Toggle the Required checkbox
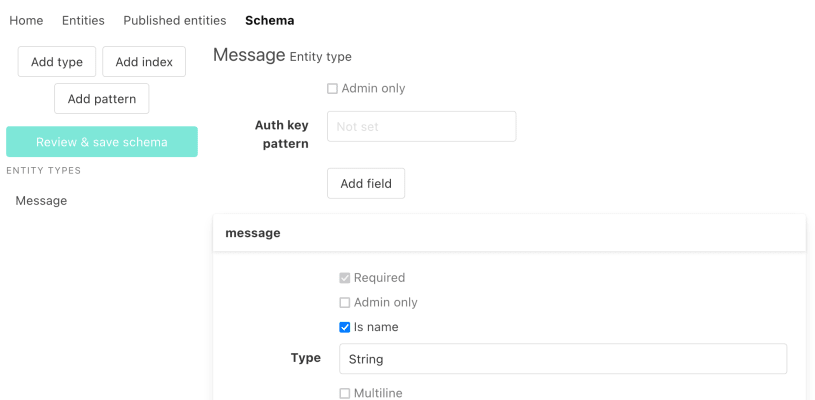The width and height of the screenshot is (815, 400). click(x=345, y=278)
